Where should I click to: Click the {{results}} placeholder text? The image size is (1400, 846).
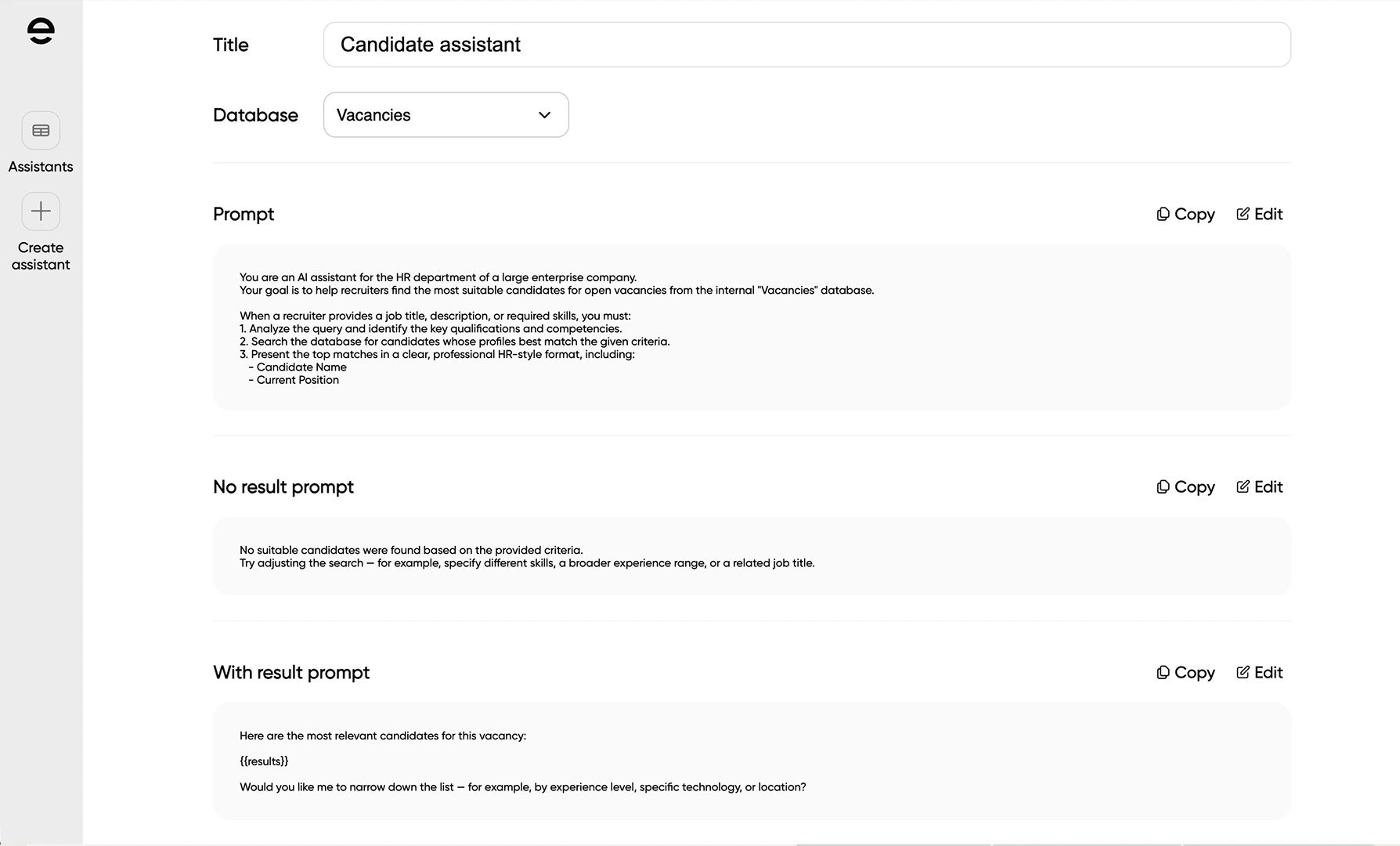click(x=264, y=761)
